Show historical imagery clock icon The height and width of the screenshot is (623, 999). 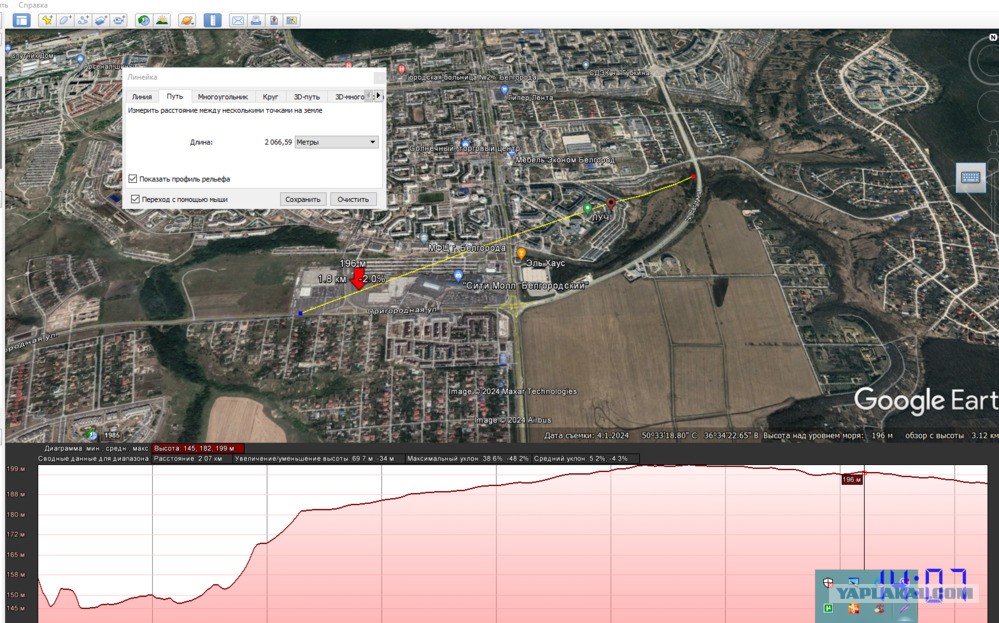pos(144,20)
